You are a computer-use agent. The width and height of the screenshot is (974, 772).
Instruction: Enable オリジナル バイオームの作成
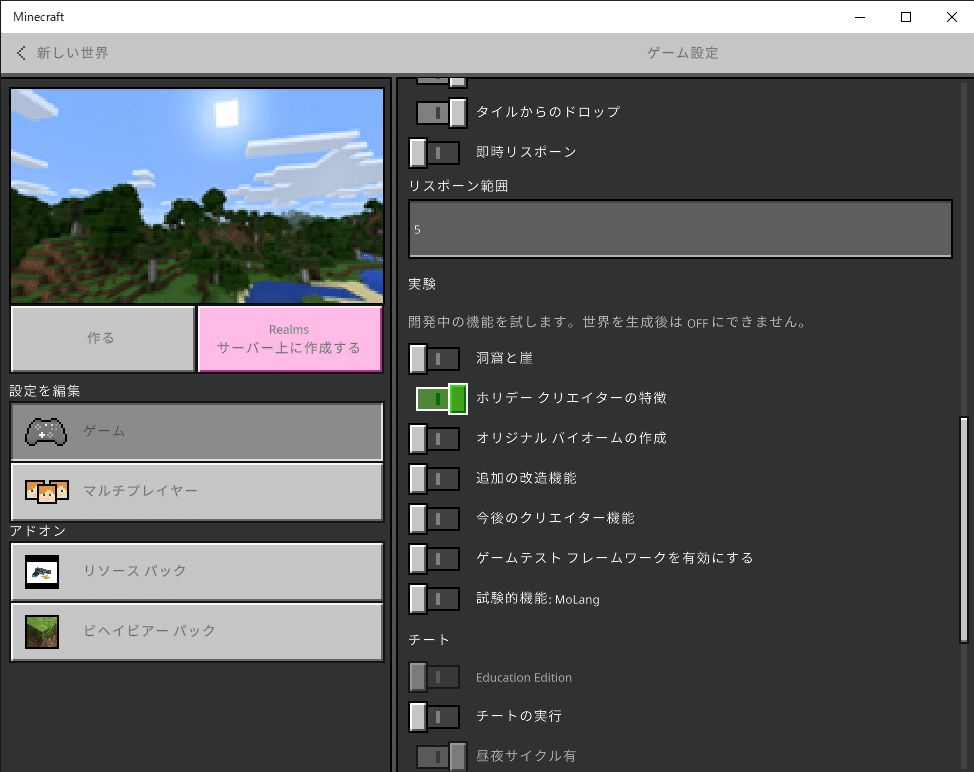tap(434, 439)
